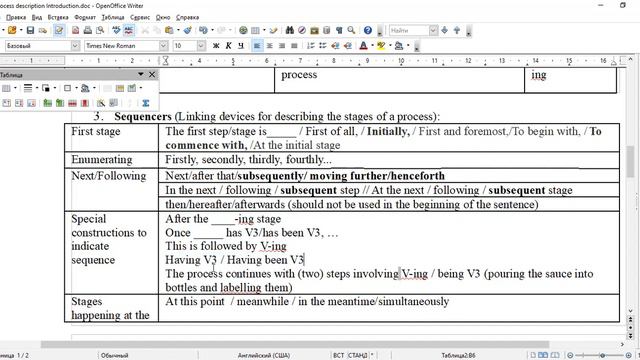Open the Gallery icon
Viewport: 640px width, 360px height.
pyautogui.click(x=314, y=30)
